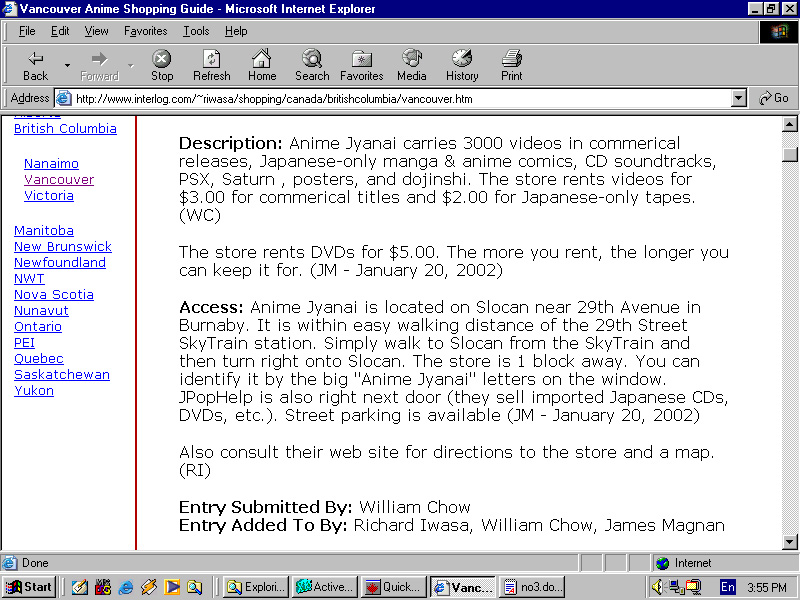This screenshot has width=800, height=600.
Task: Click the Stop loading button
Action: 162,66
